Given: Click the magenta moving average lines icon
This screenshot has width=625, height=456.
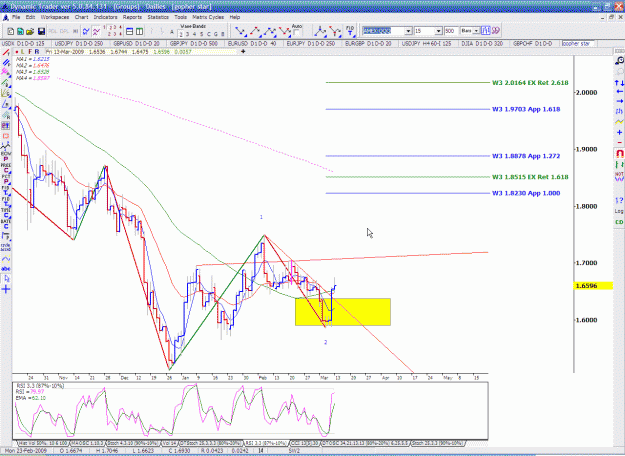Looking at the screenshot, I should point(96,31).
